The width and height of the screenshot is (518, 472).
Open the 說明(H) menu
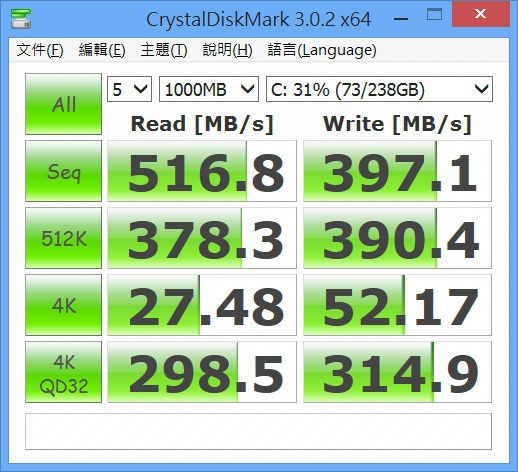coord(227,50)
